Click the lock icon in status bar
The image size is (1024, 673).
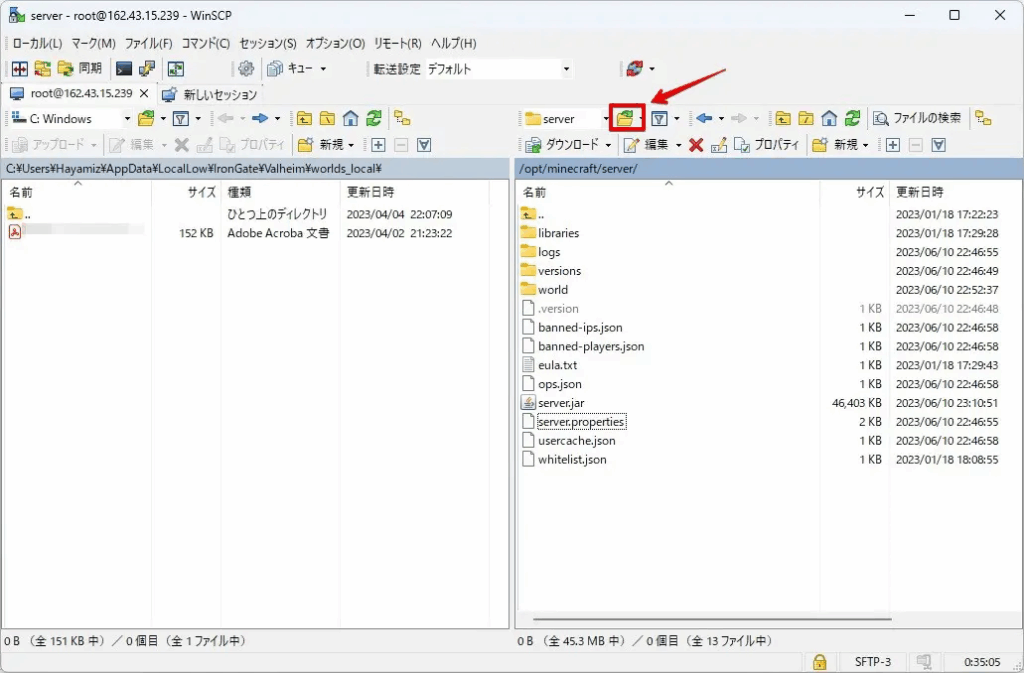(x=819, y=662)
